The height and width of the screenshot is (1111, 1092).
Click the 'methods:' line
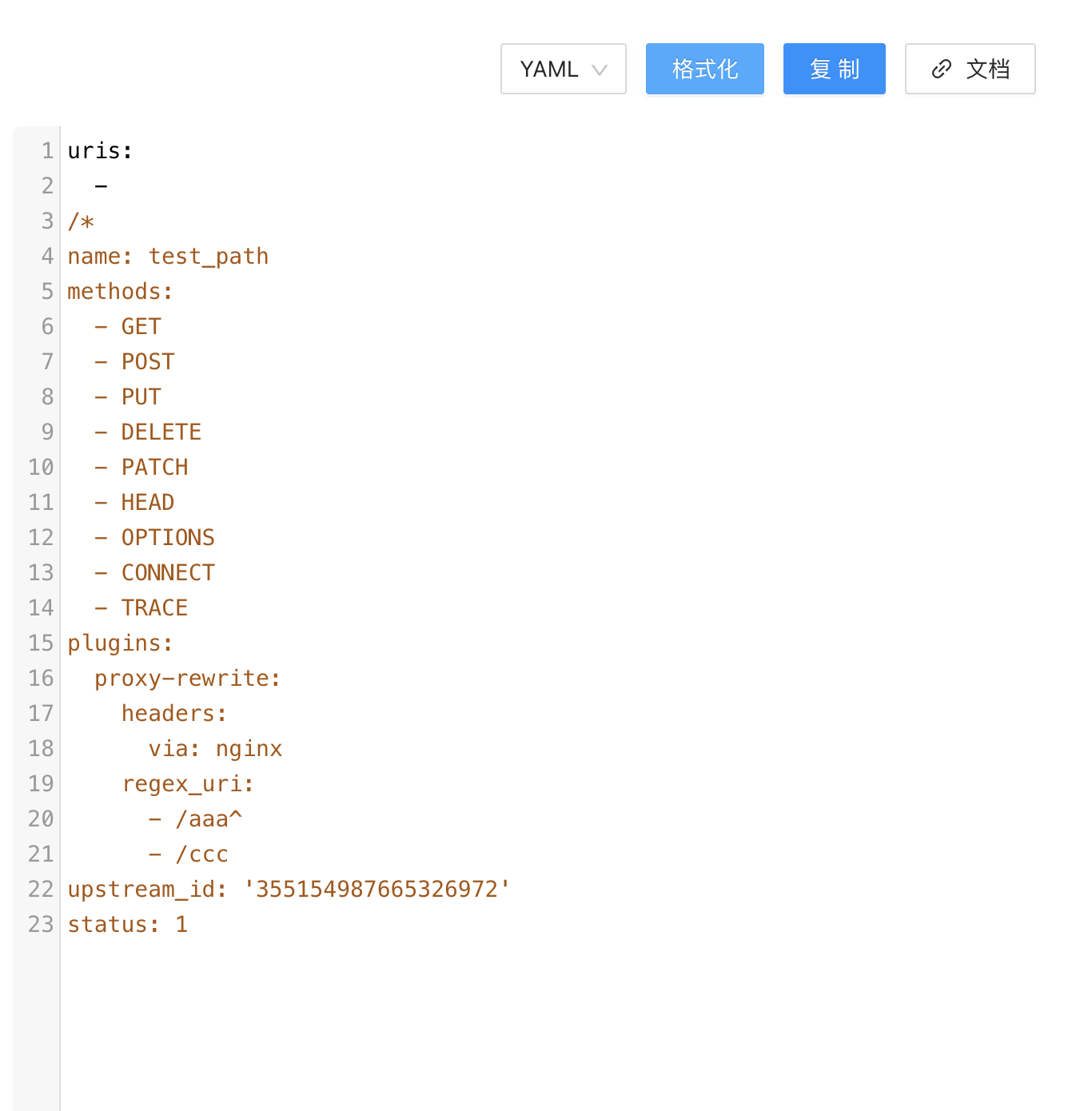coord(120,291)
